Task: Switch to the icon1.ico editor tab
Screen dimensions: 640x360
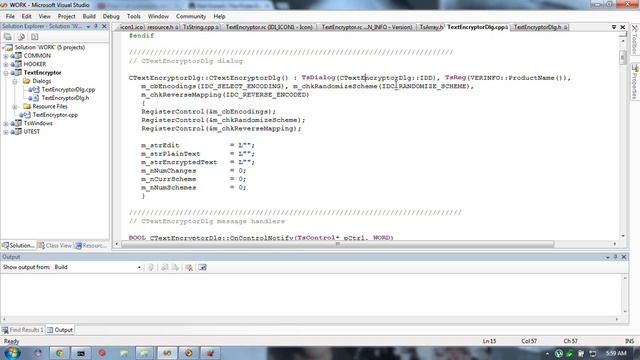Action: pyautogui.click(x=131, y=27)
